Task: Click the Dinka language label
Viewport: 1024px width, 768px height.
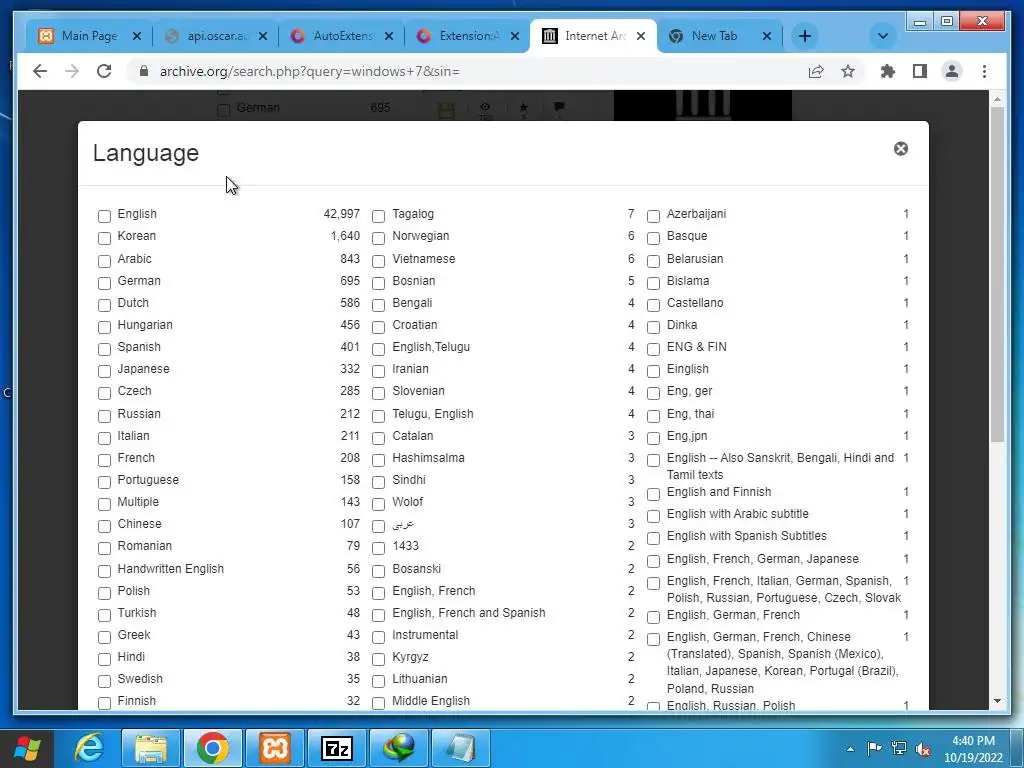Action: click(682, 325)
